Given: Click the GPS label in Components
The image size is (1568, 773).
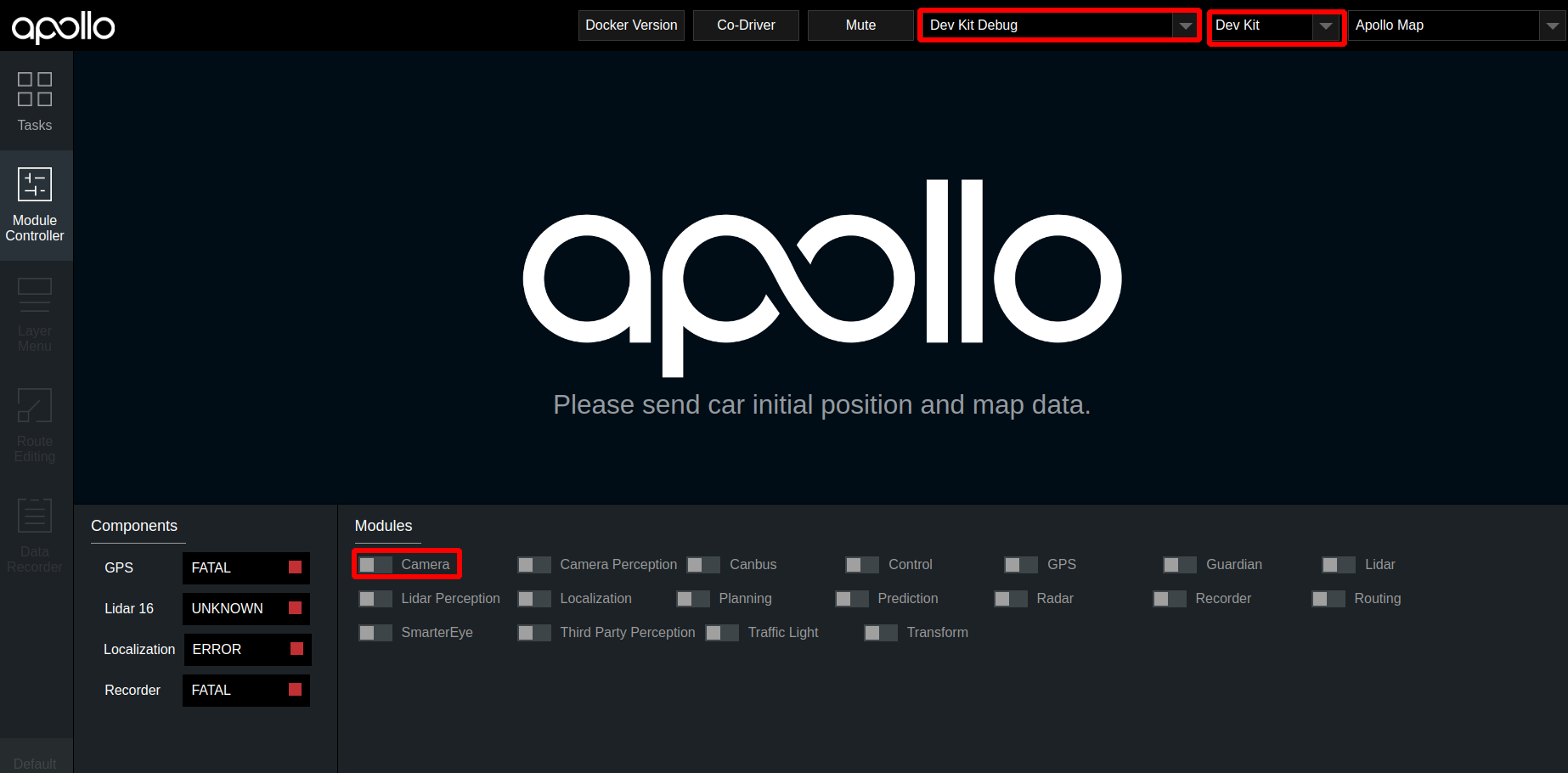Looking at the screenshot, I should (x=119, y=567).
